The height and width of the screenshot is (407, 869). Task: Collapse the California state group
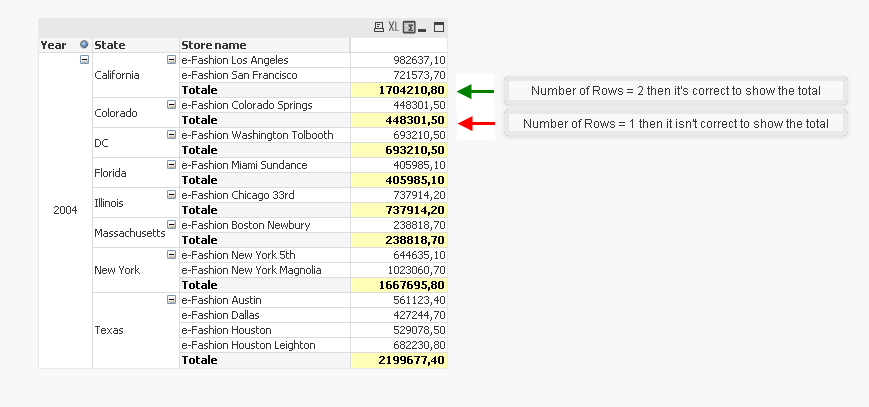pyautogui.click(x=171, y=60)
